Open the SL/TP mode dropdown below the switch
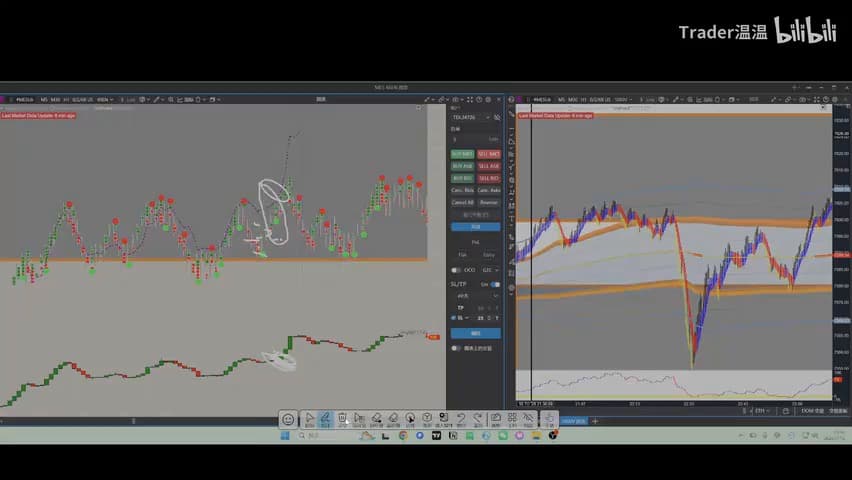 click(x=476, y=296)
